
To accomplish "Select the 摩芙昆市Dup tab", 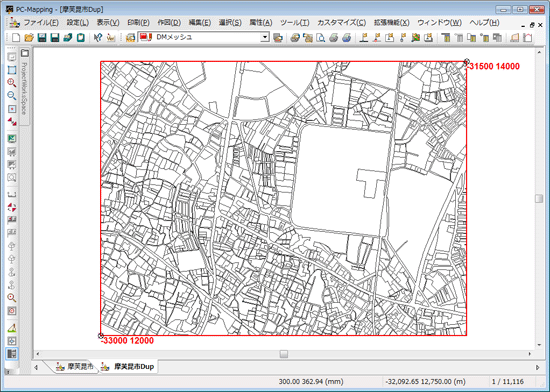I will (x=128, y=367).
